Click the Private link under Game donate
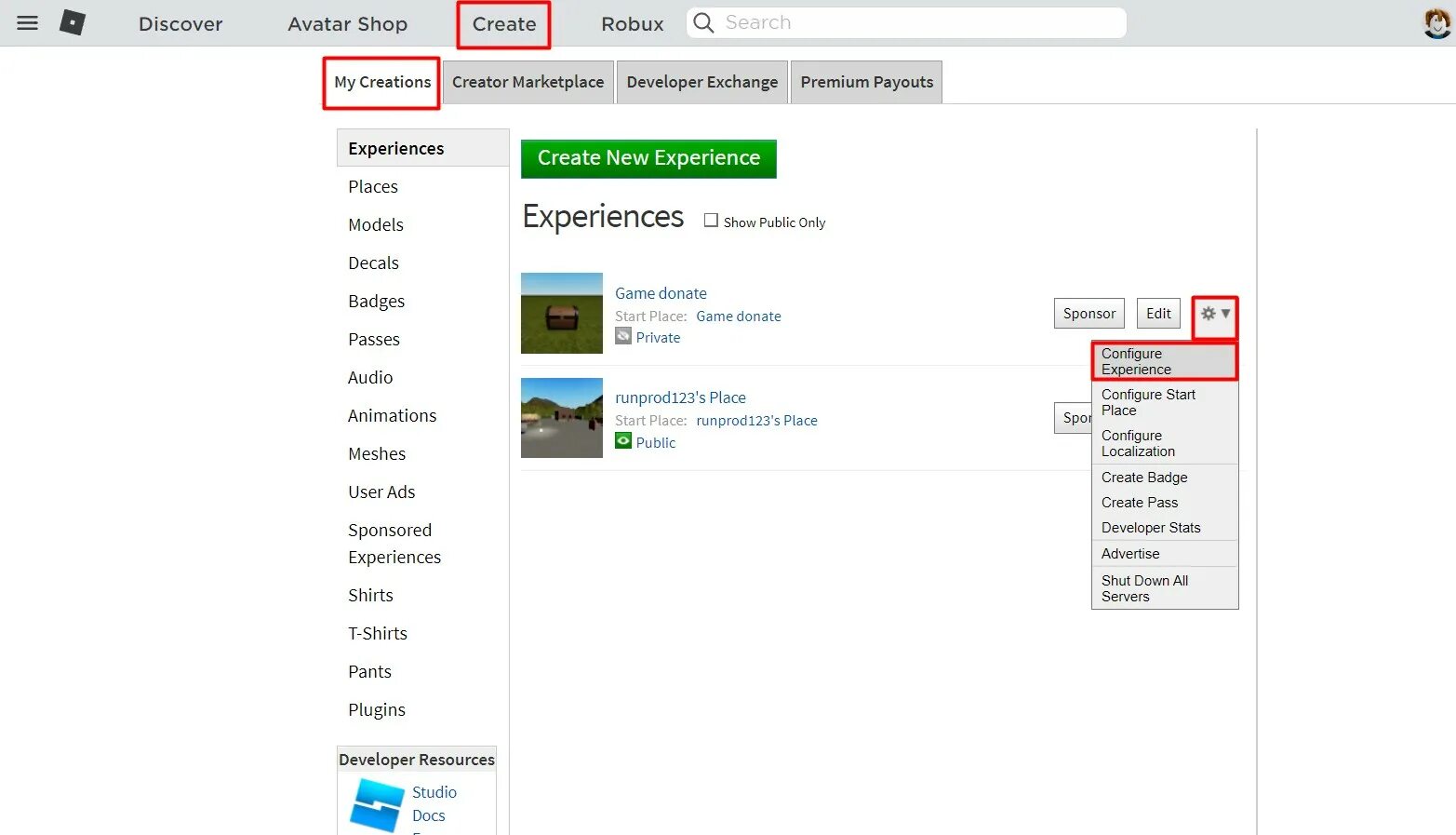Viewport: 1456px width, 835px height. pos(658,338)
